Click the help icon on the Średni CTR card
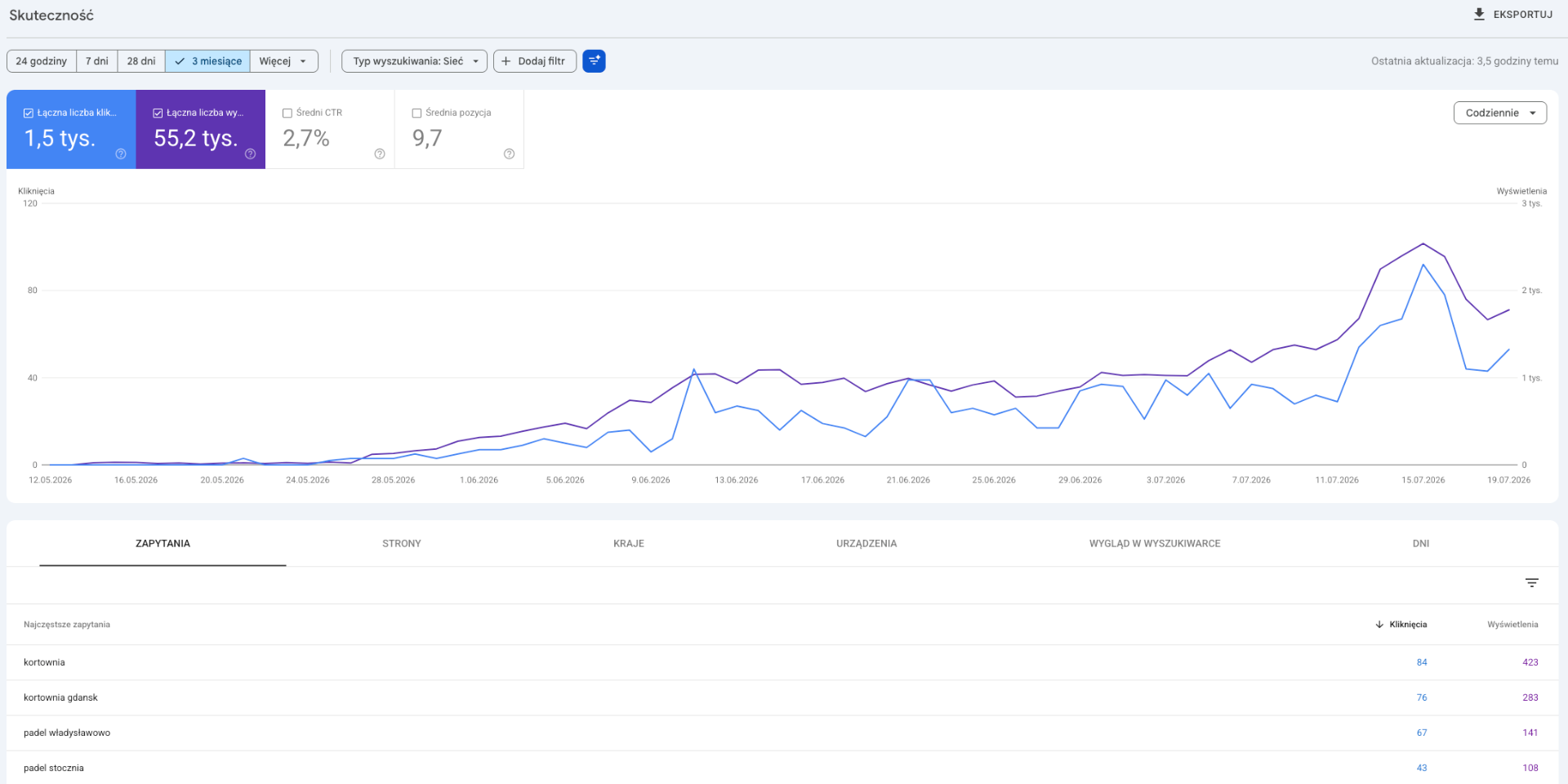Screen dimensions: 1568x784 (x=380, y=154)
